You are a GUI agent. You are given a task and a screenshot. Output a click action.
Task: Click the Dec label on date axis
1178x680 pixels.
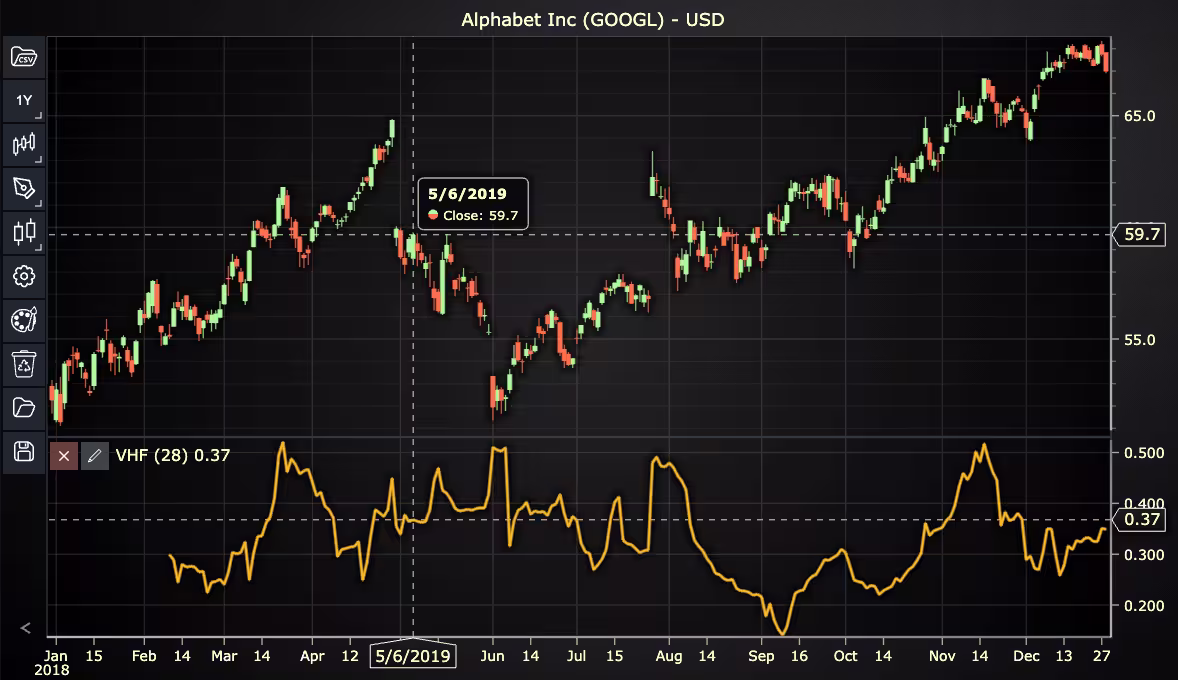[x=1026, y=656]
